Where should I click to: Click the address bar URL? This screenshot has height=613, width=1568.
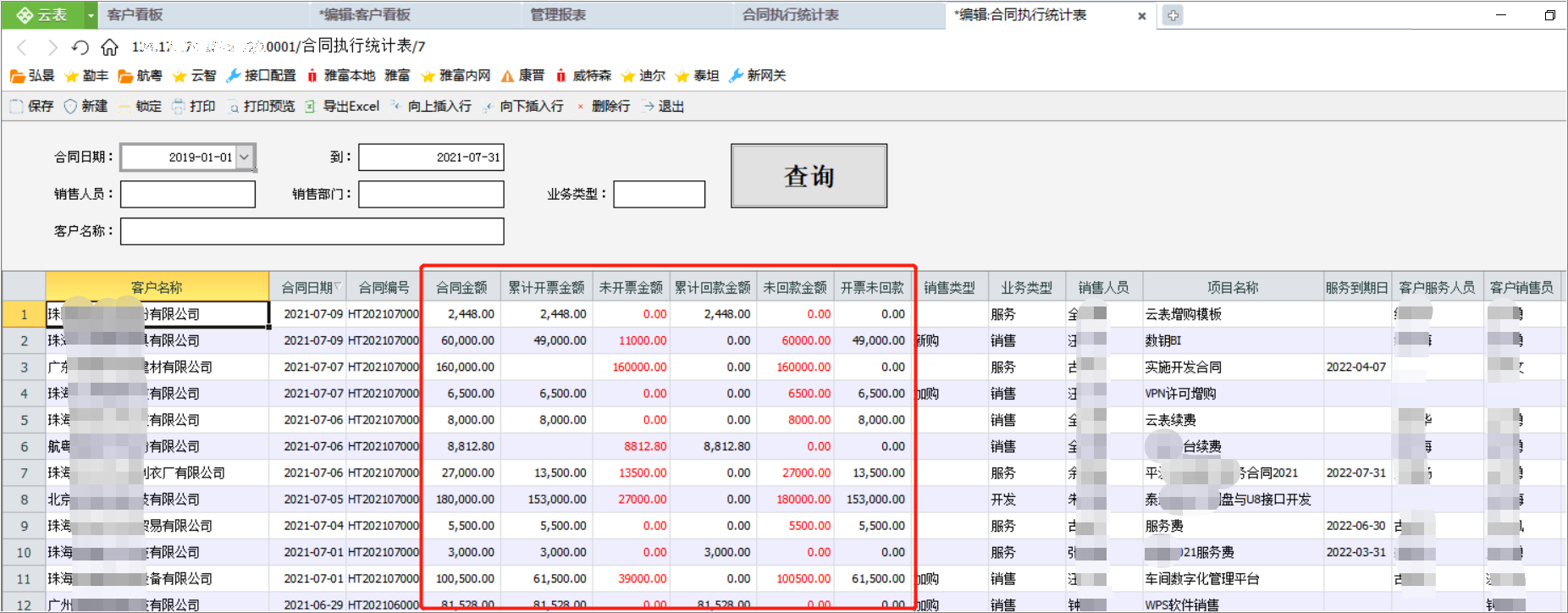click(279, 47)
